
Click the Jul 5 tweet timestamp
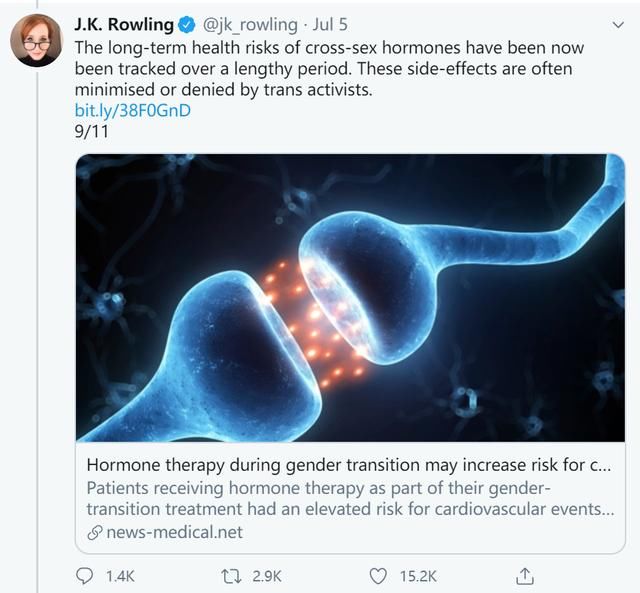tap(334, 24)
